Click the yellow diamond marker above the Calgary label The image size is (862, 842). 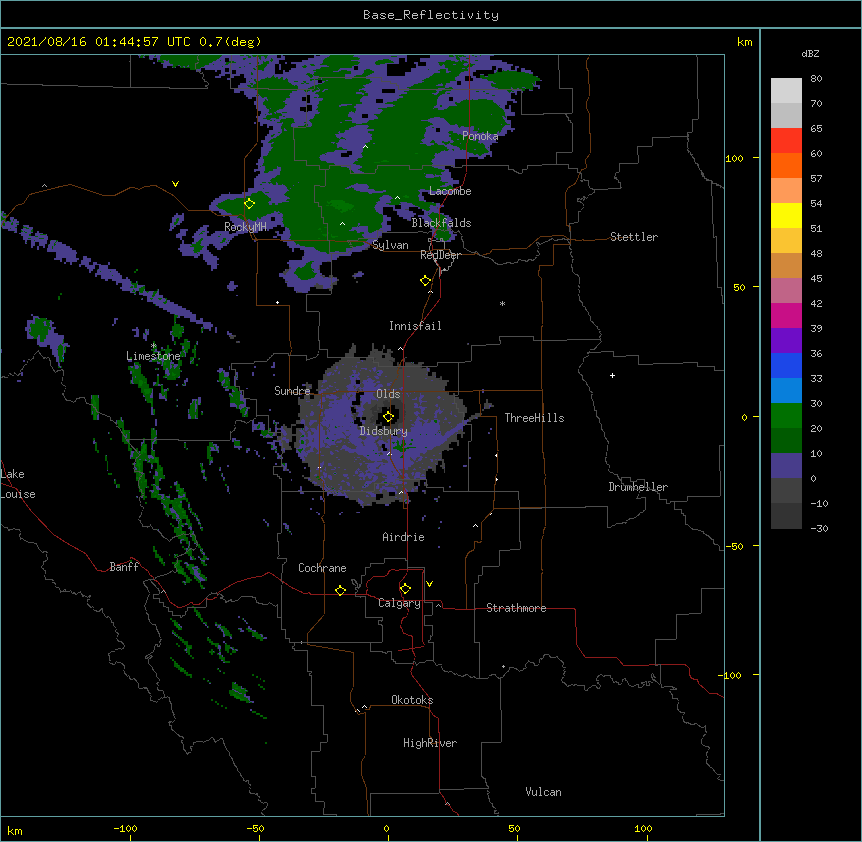(x=405, y=589)
